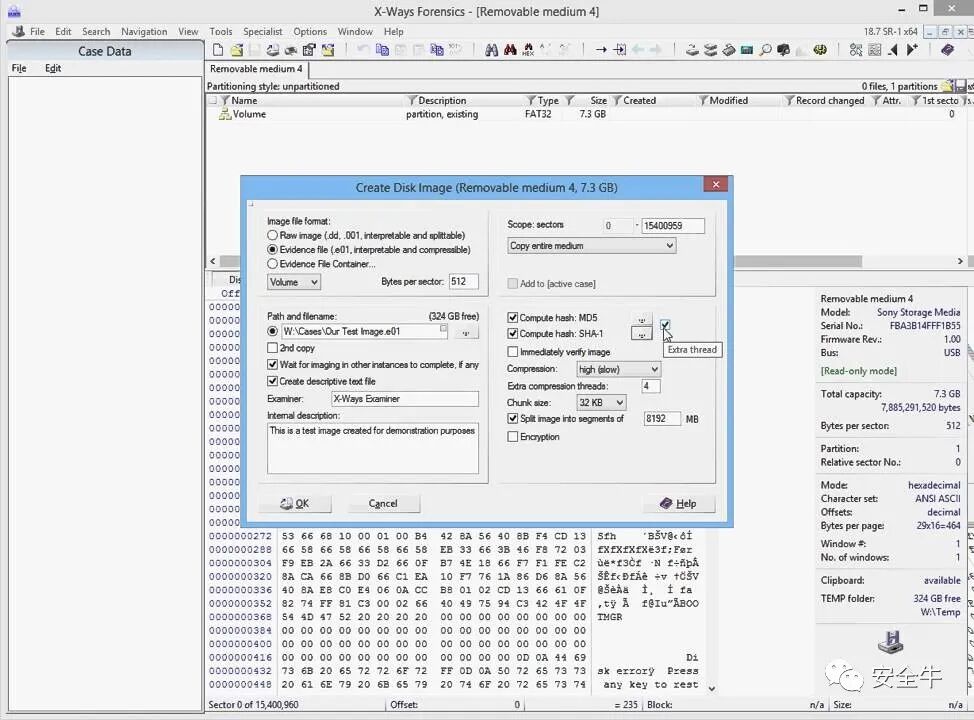
Task: Open the Navigation menu
Action: pos(144,32)
